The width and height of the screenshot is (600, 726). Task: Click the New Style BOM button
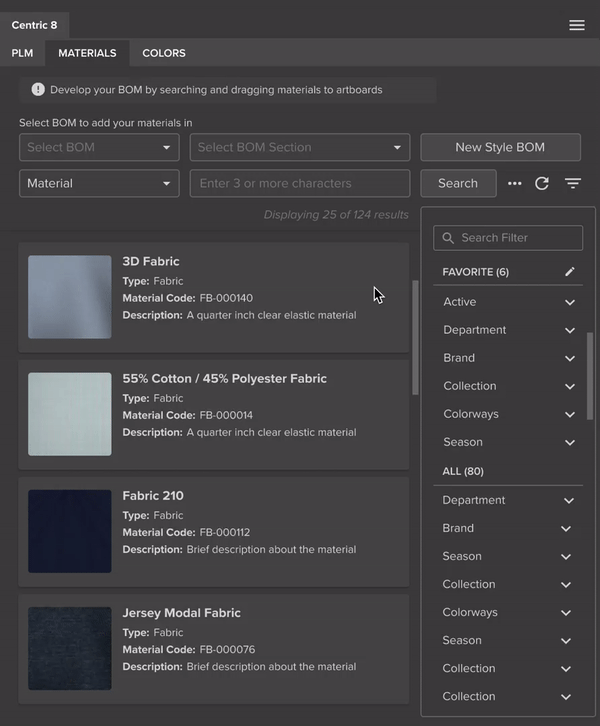point(500,148)
